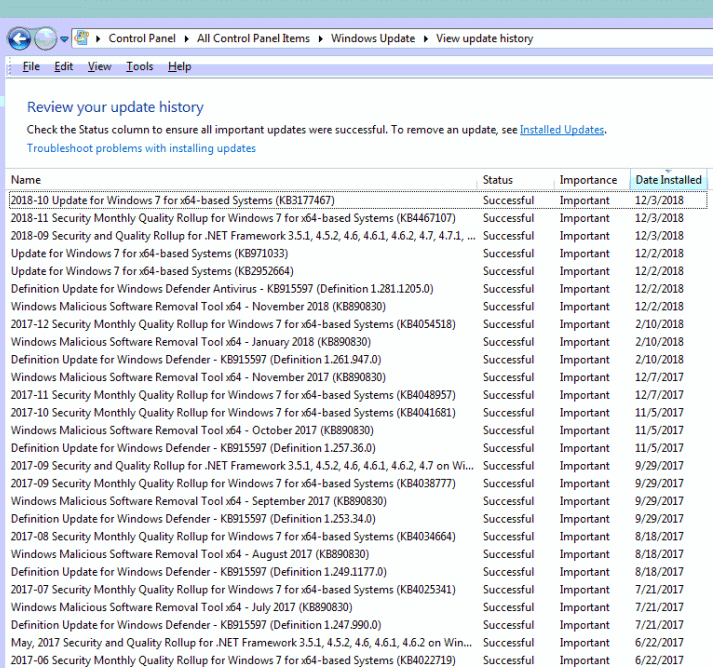Expand the arrow after Windows Update breadcrumb
The width and height of the screenshot is (713, 668).
pos(426,39)
